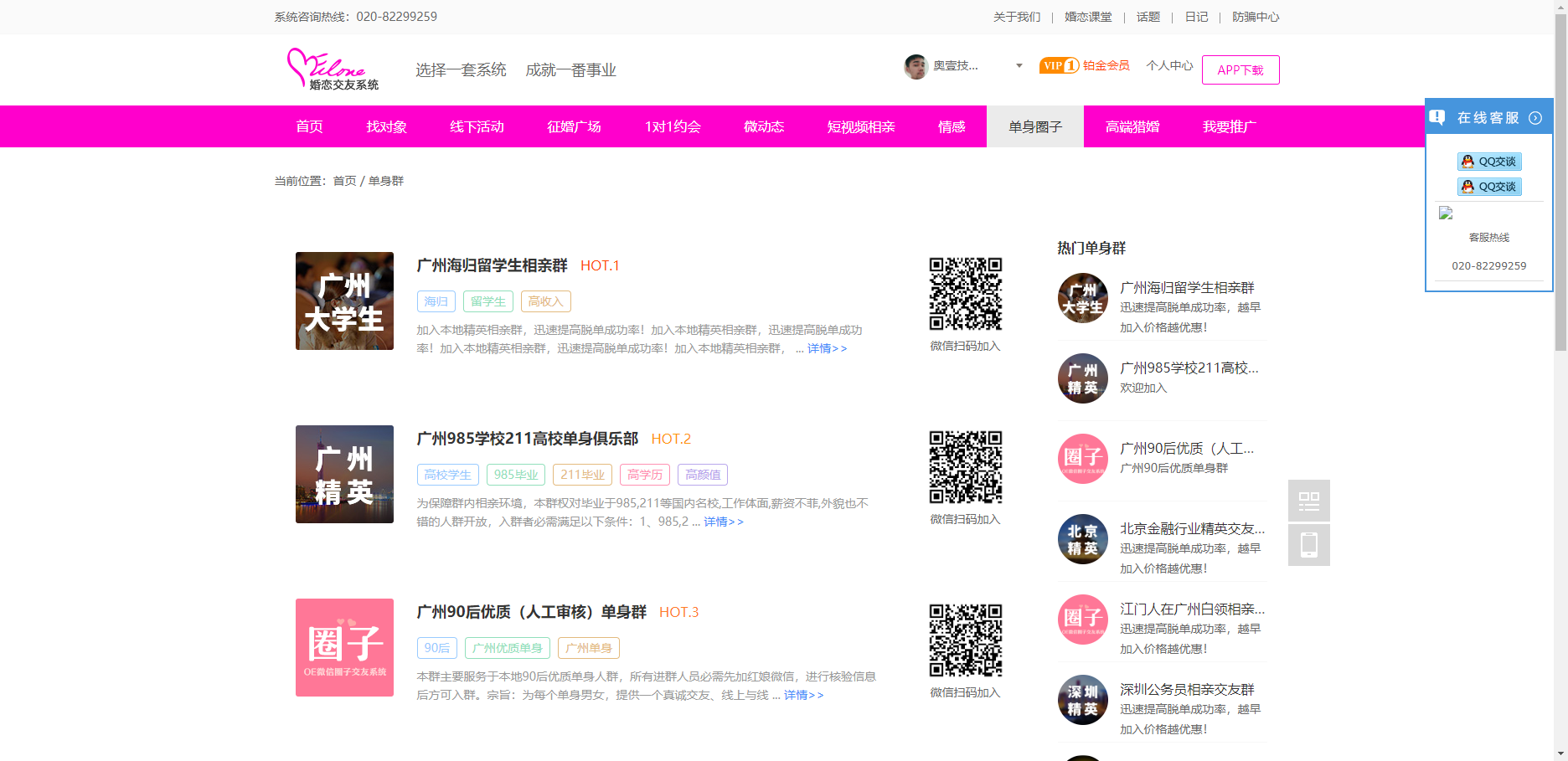Image resolution: width=1568 pixels, height=761 pixels.
Task: Expand the user account dropdown arrow
Action: (x=1019, y=66)
